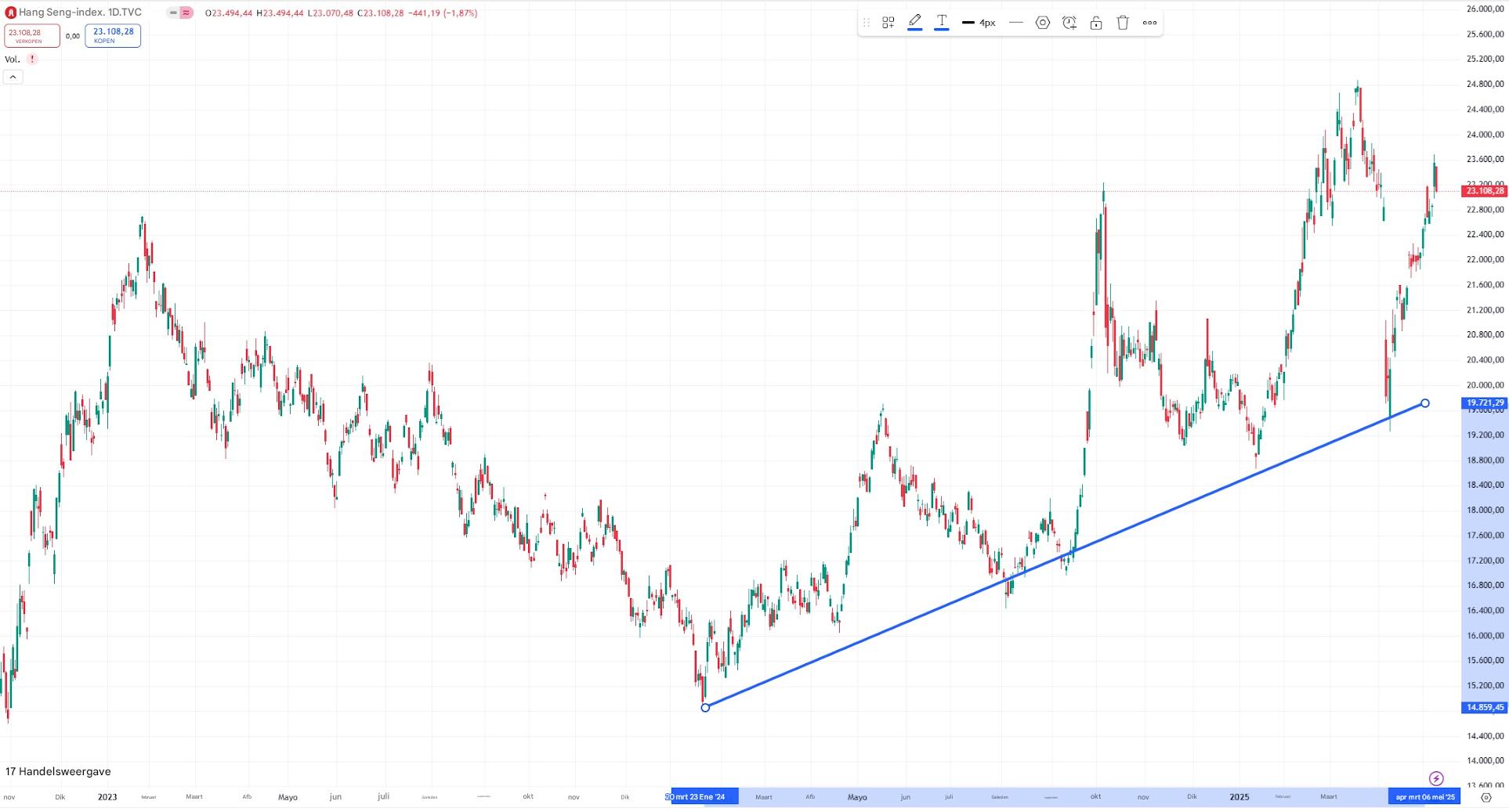The height and width of the screenshot is (812, 1509).
Task: Toggle the lock on the trendline
Action: [x=1096, y=23]
